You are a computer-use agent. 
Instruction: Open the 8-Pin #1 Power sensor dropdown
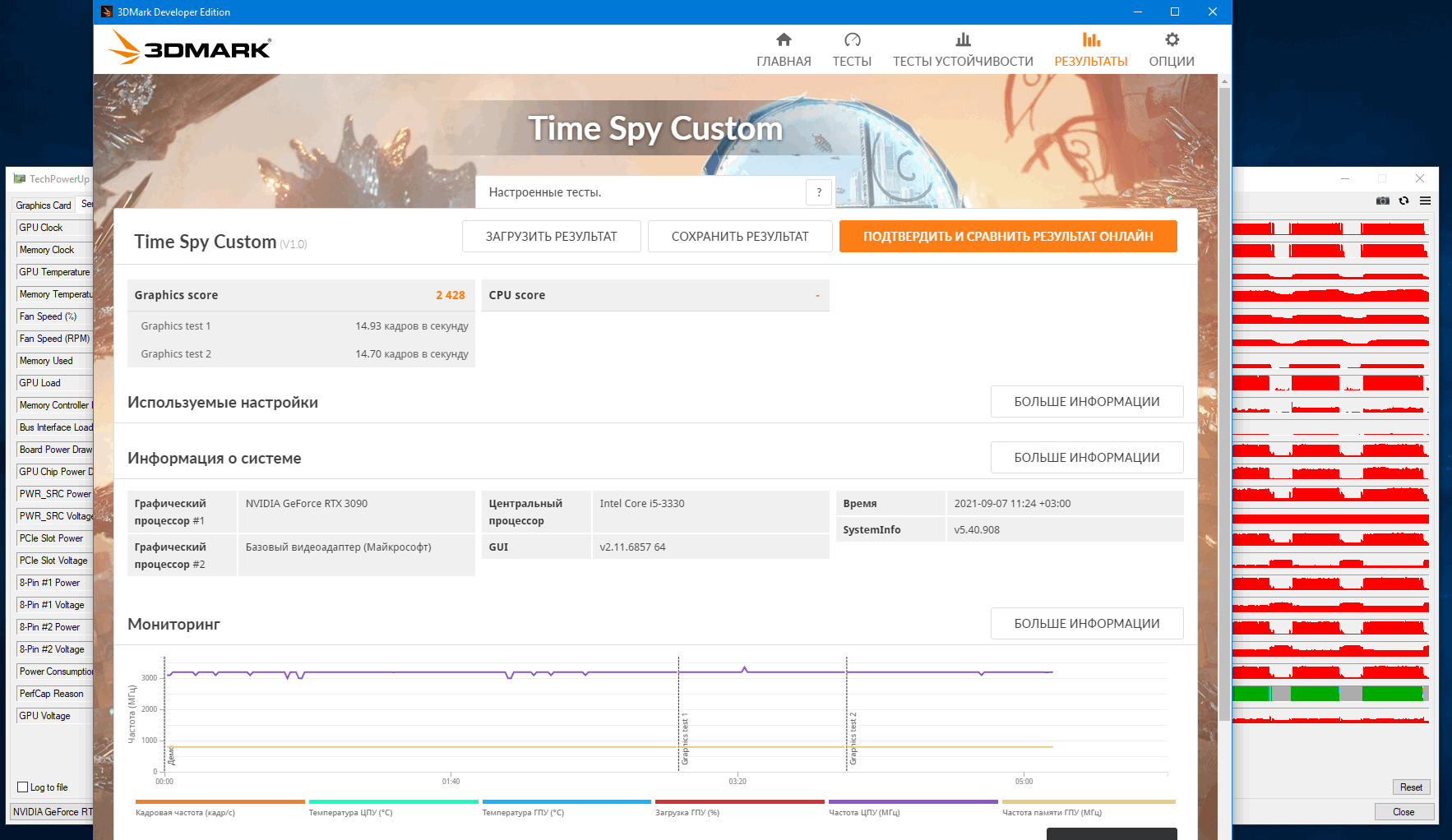(x=54, y=583)
